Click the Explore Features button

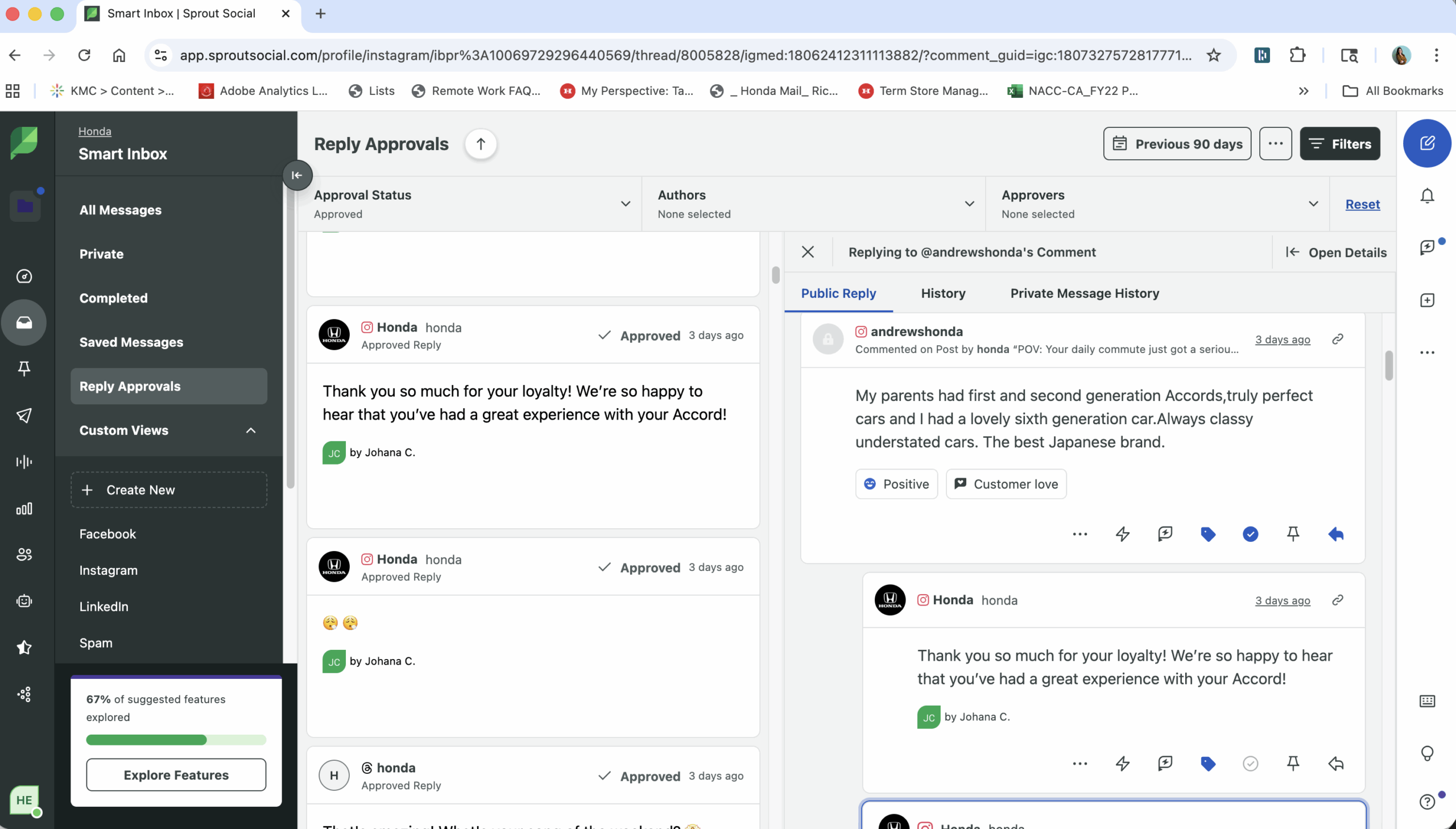176,774
